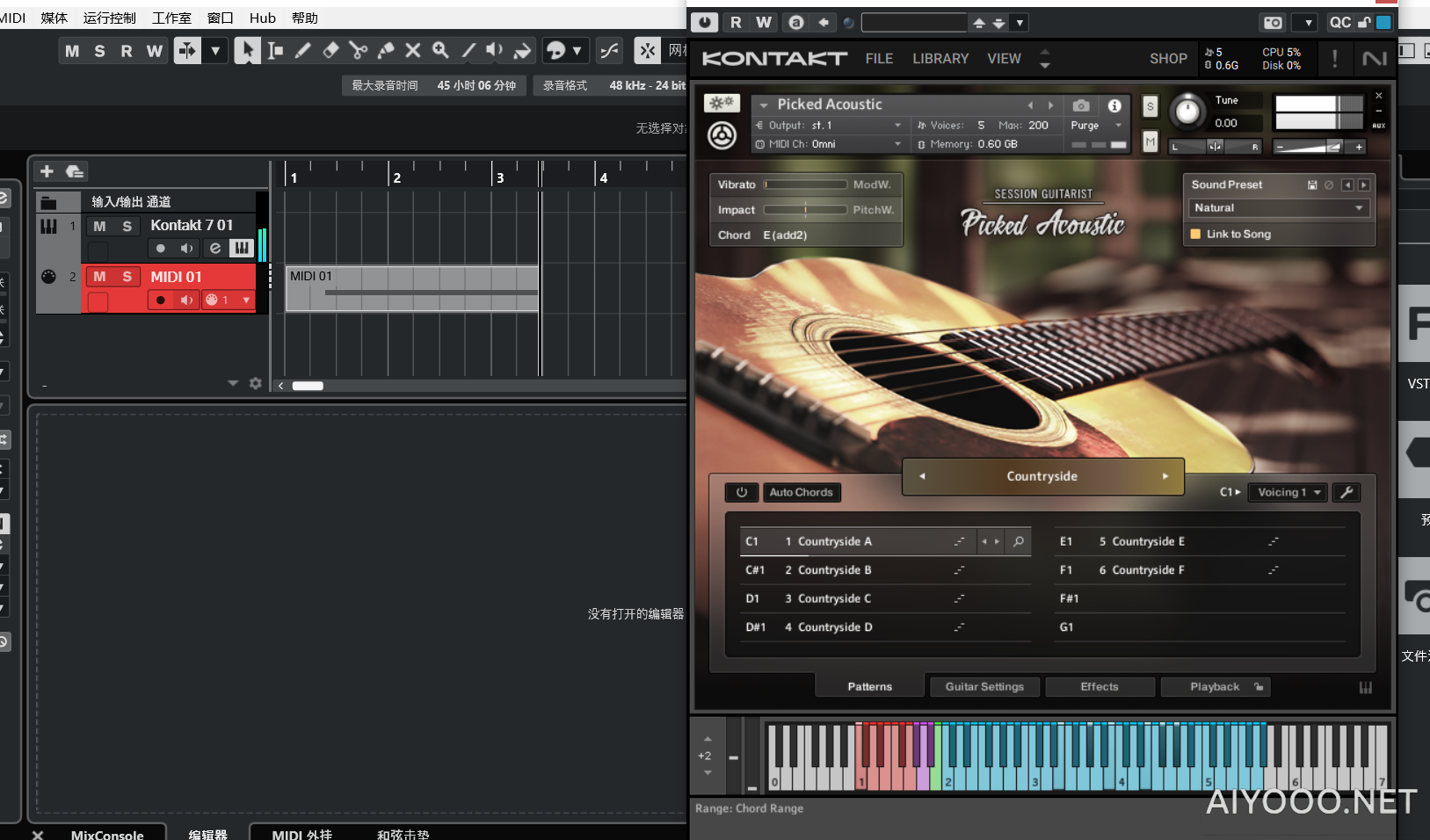The image size is (1430, 840).
Task: Switch to the Guitar Settings tab
Action: 984,687
